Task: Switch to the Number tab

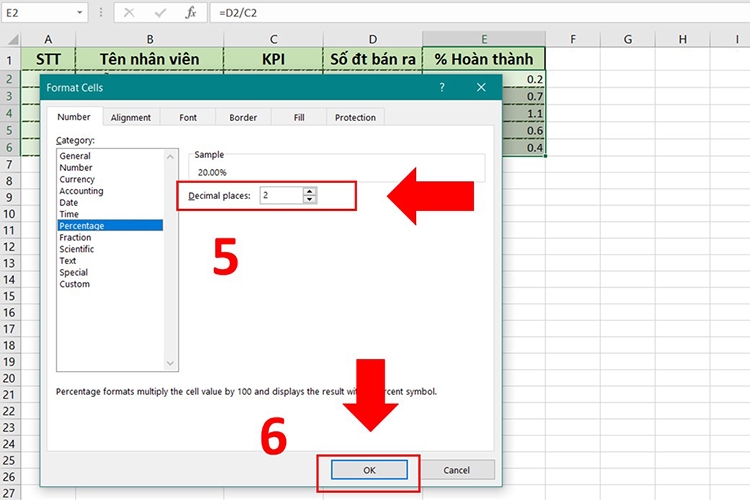Action: pos(74,117)
